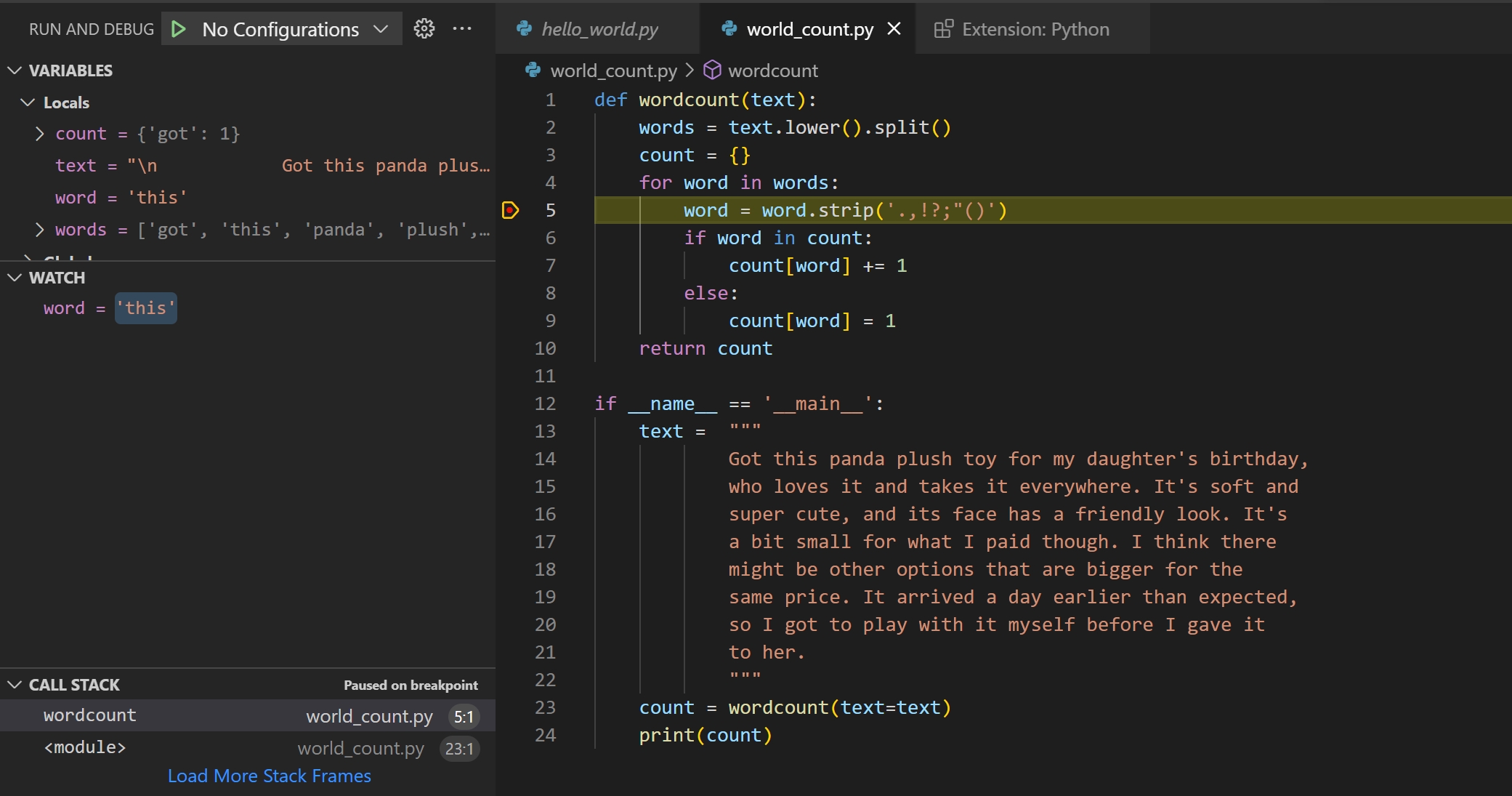Image resolution: width=1512 pixels, height=796 pixels.
Task: Switch to the hello_world.py tab
Action: [x=599, y=29]
